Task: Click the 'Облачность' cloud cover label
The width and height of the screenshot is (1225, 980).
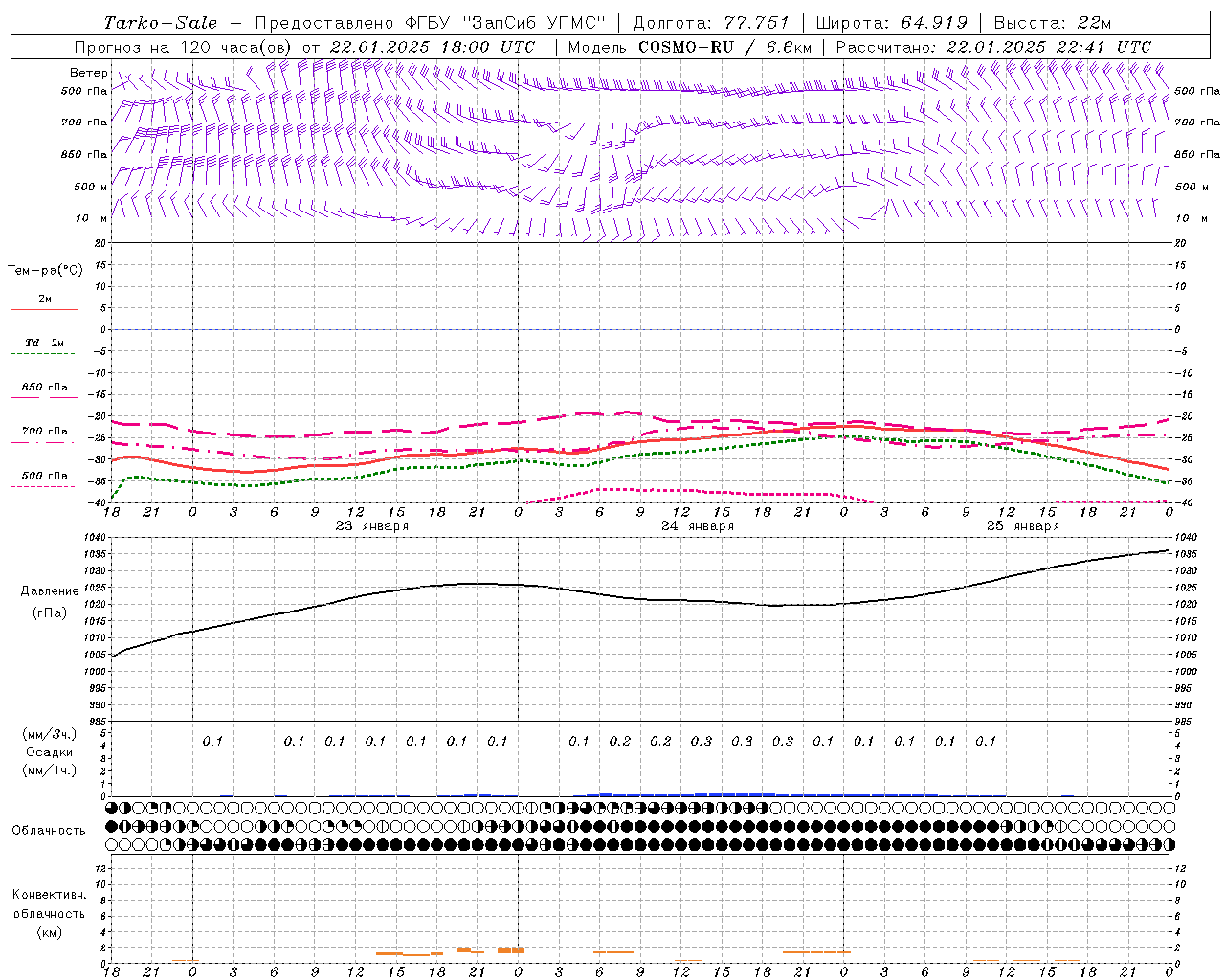Action: [x=49, y=830]
